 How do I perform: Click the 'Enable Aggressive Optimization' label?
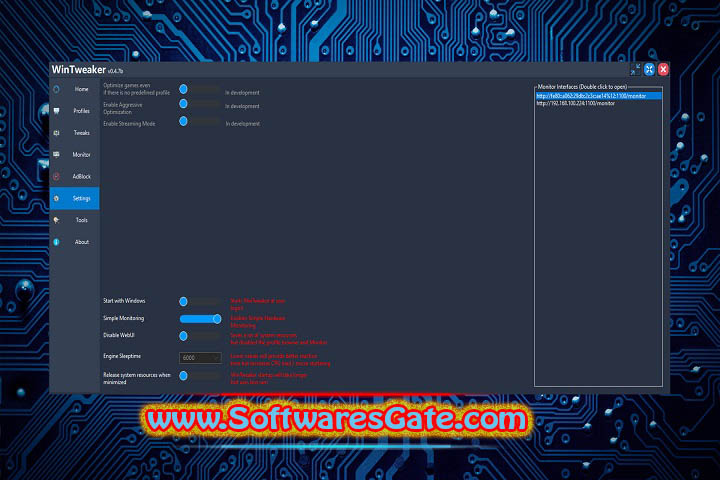(x=123, y=108)
